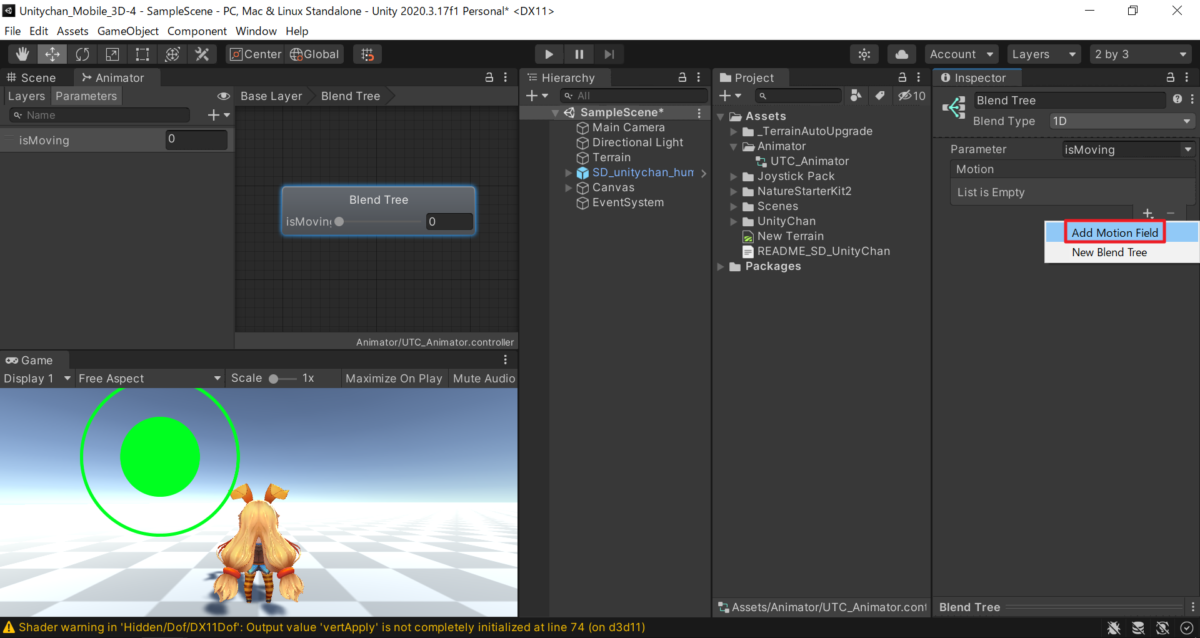Open Blend Tree help icon in Inspector
This screenshot has height=638, width=1200.
(x=1177, y=100)
